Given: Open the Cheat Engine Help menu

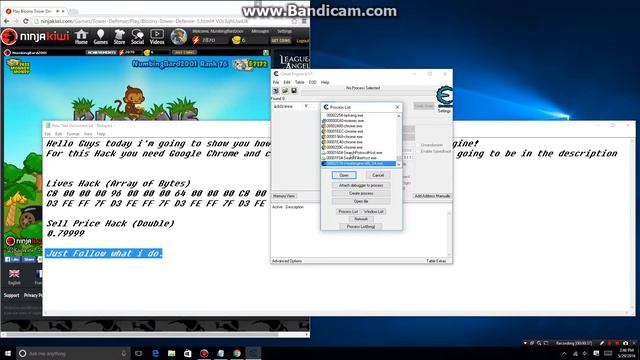Looking at the screenshot, I should (x=325, y=82).
